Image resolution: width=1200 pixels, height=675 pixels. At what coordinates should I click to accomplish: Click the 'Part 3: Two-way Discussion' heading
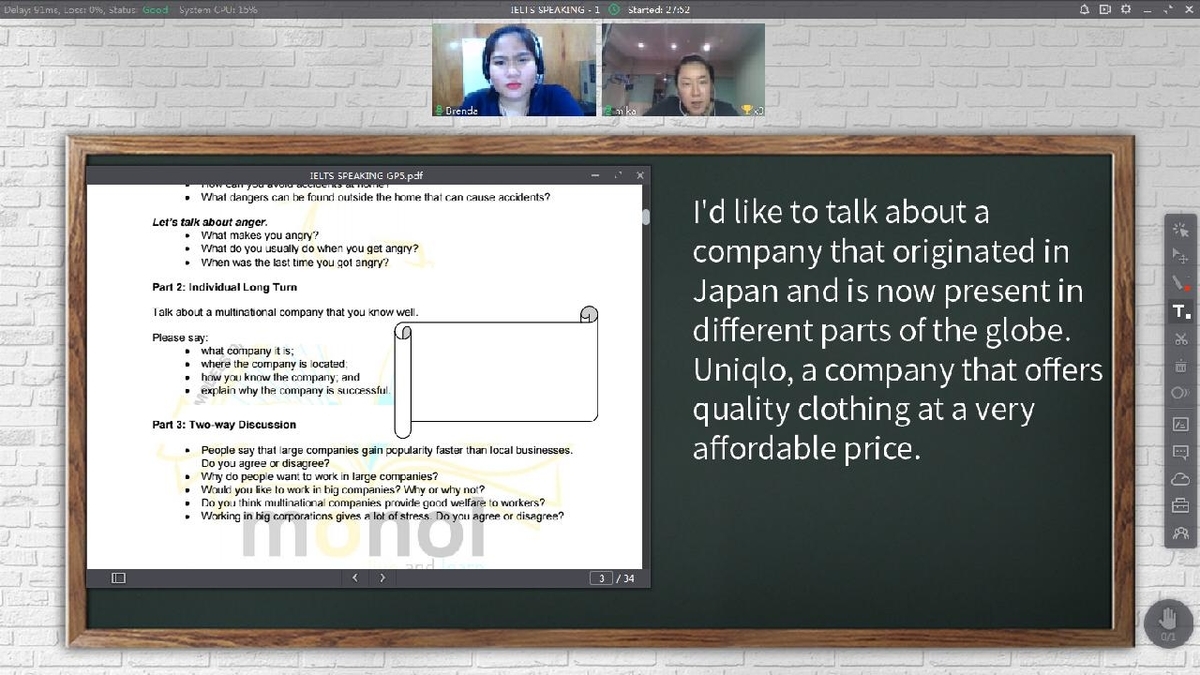coord(224,425)
